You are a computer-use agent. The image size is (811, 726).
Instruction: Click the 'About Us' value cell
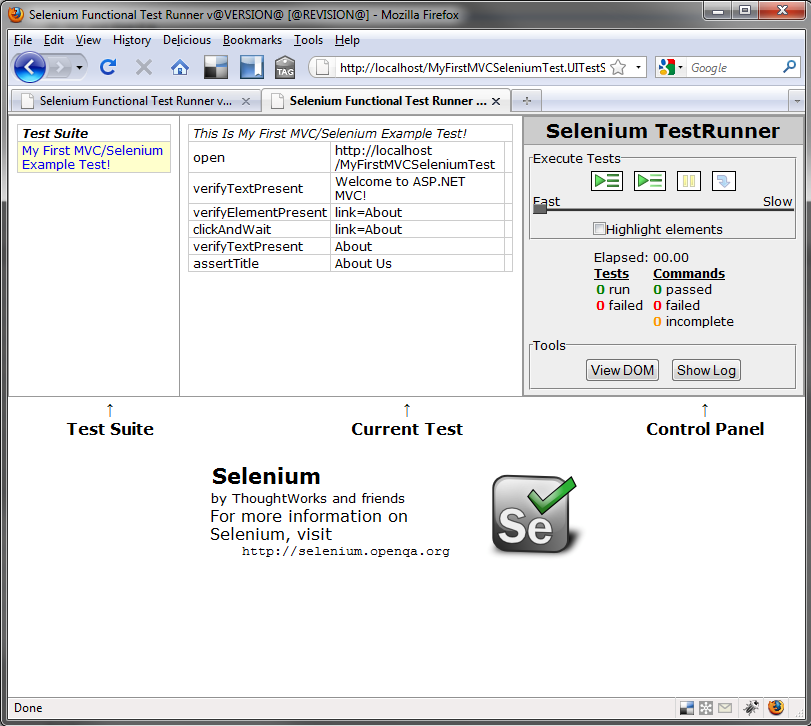point(417,263)
